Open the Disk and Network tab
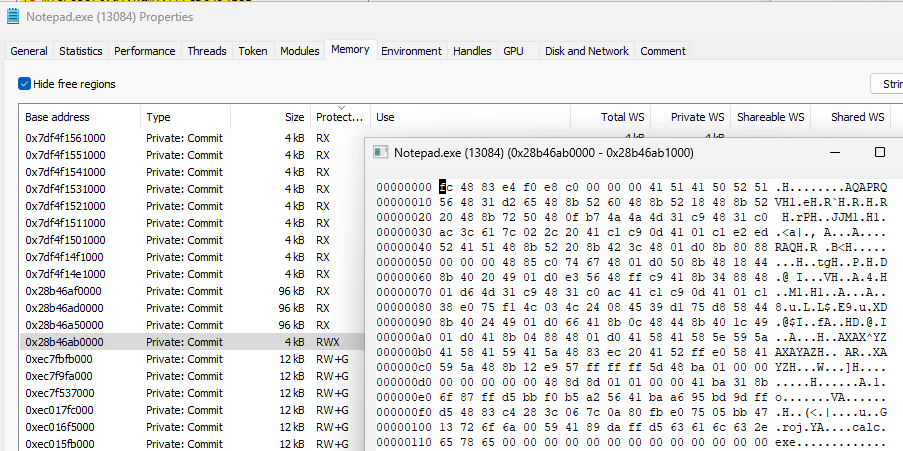Viewport: 903px width, 451px height. (x=587, y=51)
